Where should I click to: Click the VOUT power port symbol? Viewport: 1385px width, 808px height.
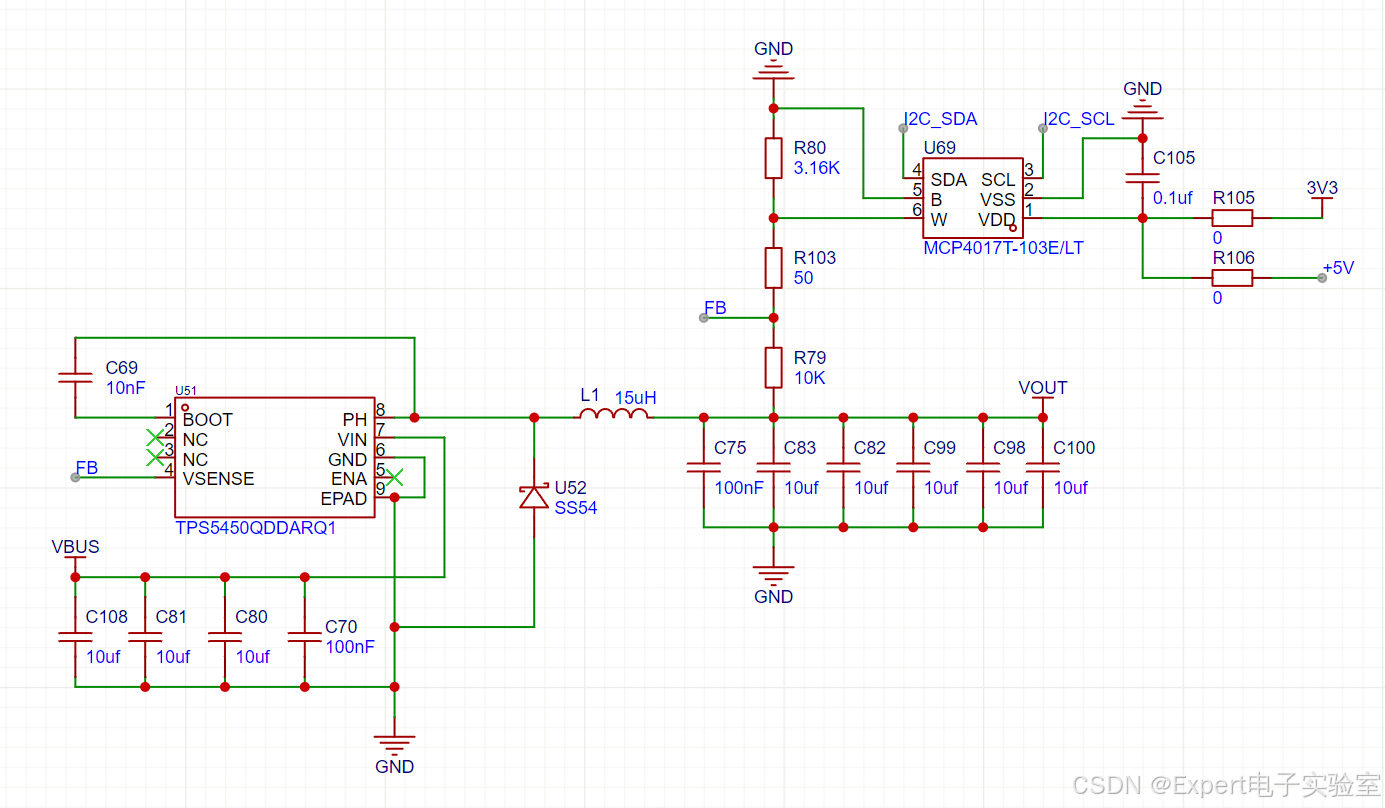click(x=1043, y=396)
